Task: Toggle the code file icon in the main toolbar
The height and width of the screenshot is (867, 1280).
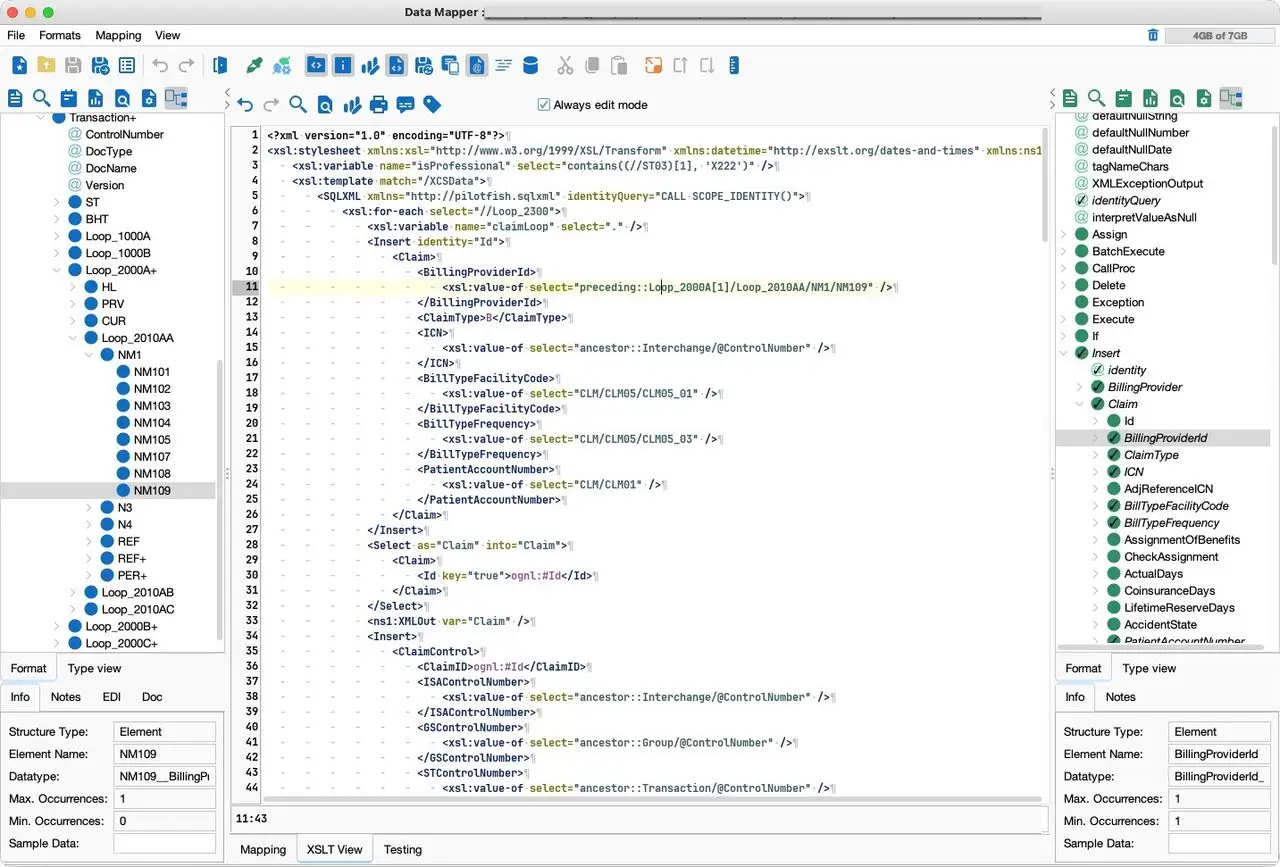Action: 397,66
